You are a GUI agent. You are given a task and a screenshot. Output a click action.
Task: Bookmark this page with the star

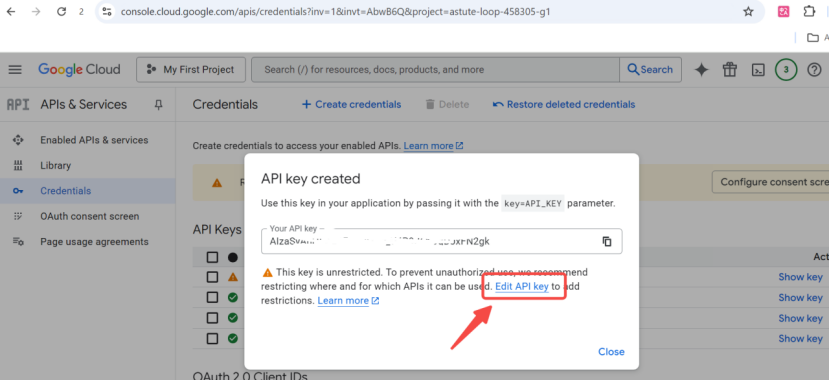748,12
